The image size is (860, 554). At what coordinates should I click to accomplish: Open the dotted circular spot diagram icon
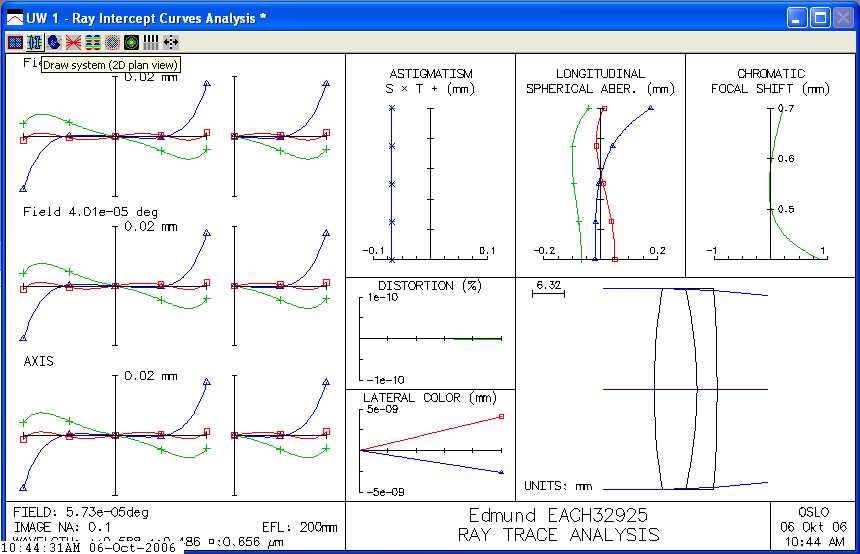pyautogui.click(x=112, y=42)
